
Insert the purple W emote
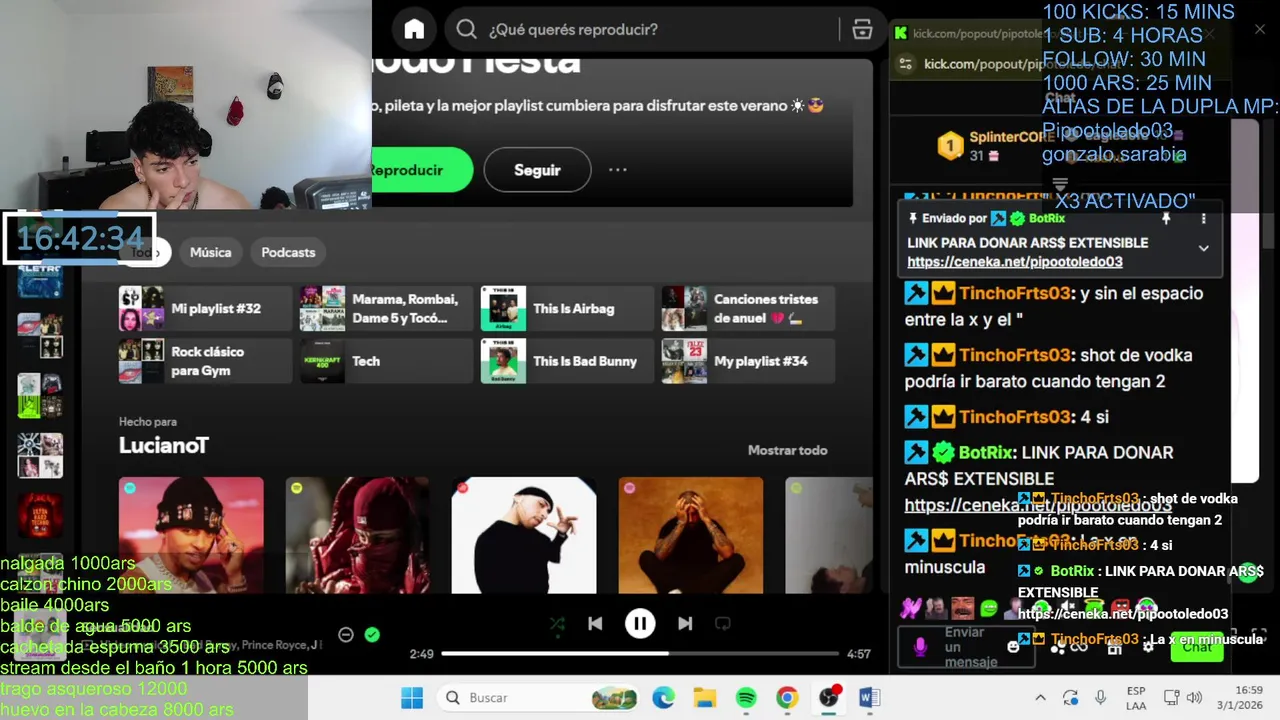(x=909, y=607)
